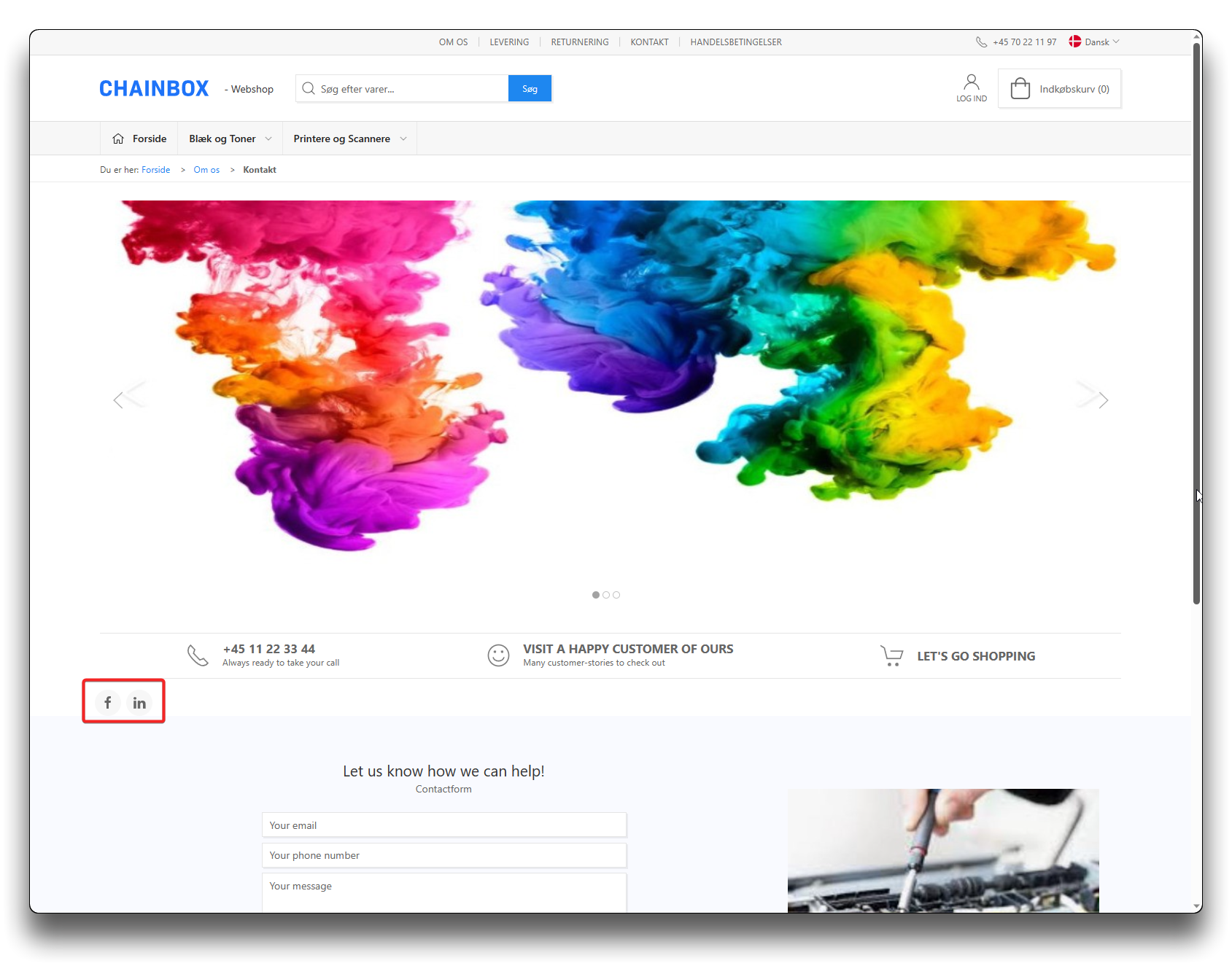The width and height of the screenshot is (1232, 966).
Task: Go to previous carousel slide arrow
Action: click(x=119, y=400)
